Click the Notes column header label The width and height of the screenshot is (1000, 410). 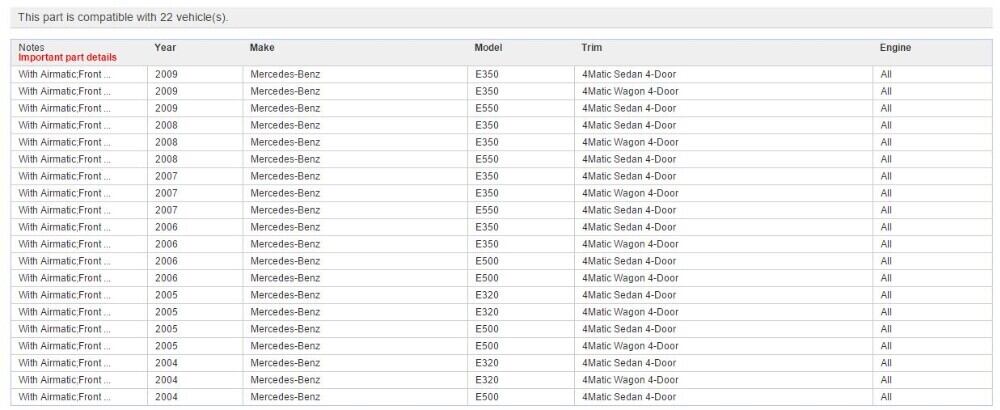point(31,47)
